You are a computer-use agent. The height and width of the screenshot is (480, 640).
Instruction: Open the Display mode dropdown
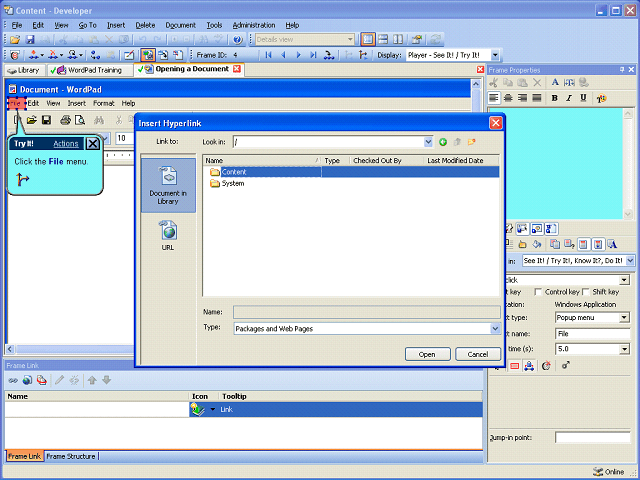pos(495,55)
